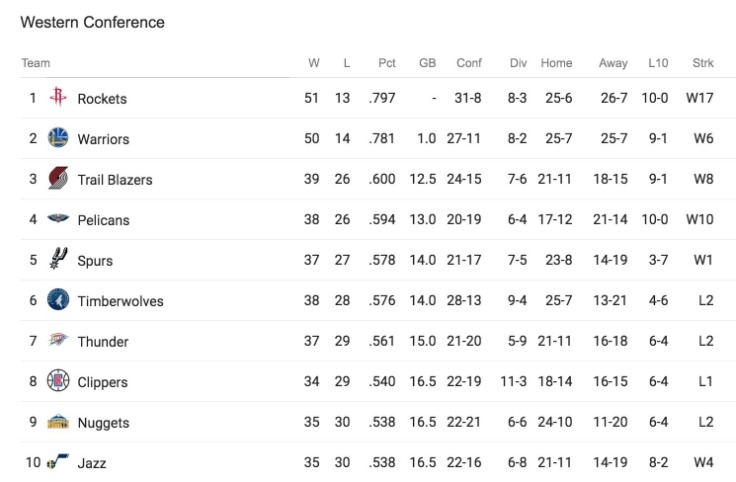Click the Nuggets team logo
The width and height of the screenshot is (736, 482).
(x=58, y=422)
